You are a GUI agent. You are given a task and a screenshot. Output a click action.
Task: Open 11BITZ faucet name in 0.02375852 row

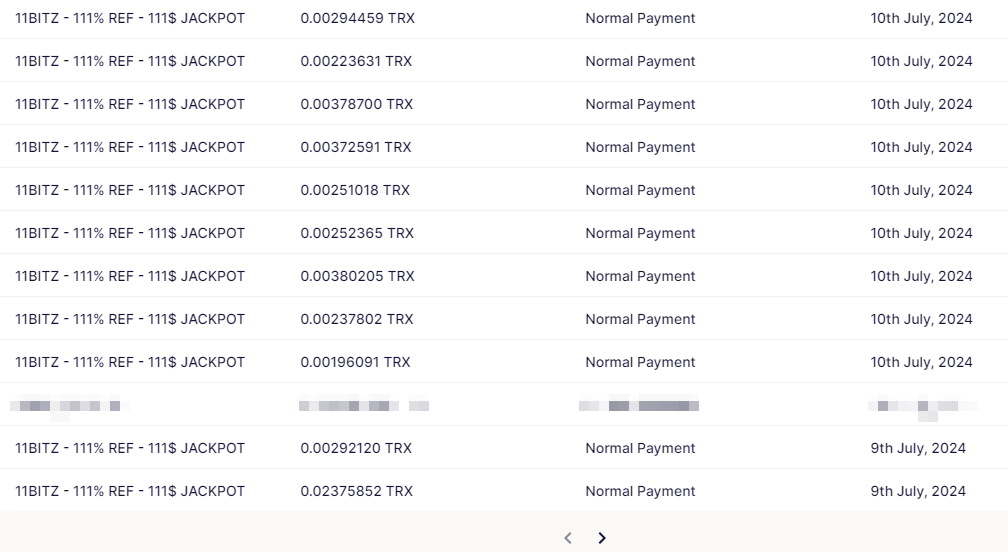click(130, 492)
